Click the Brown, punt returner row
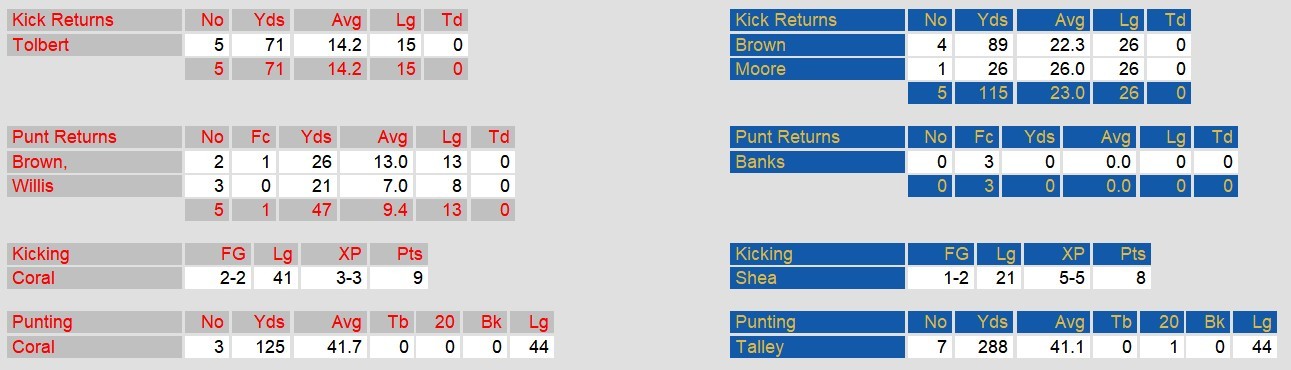The width and height of the screenshot is (1291, 370). 260,162
